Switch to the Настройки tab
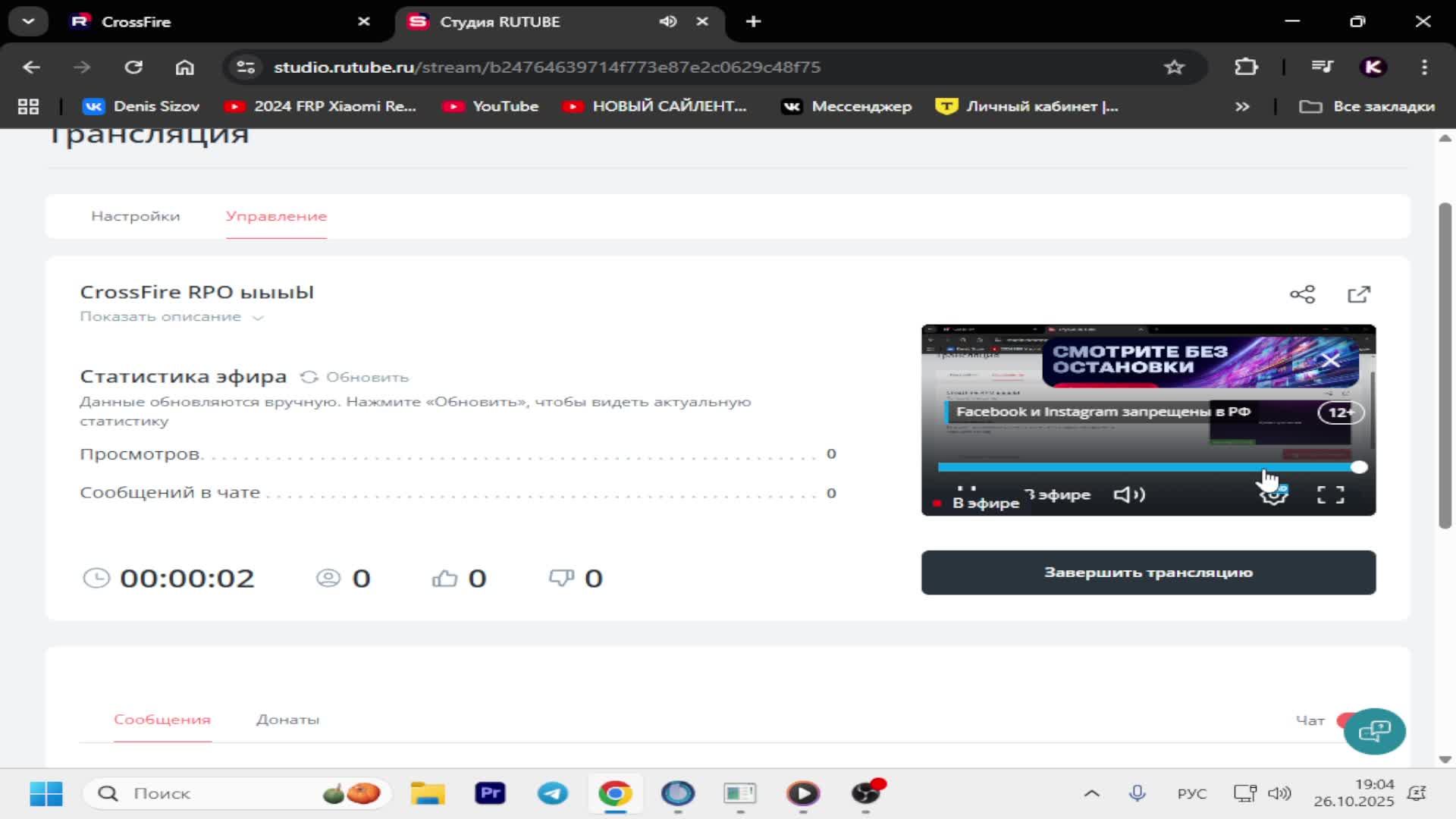 pyautogui.click(x=136, y=216)
